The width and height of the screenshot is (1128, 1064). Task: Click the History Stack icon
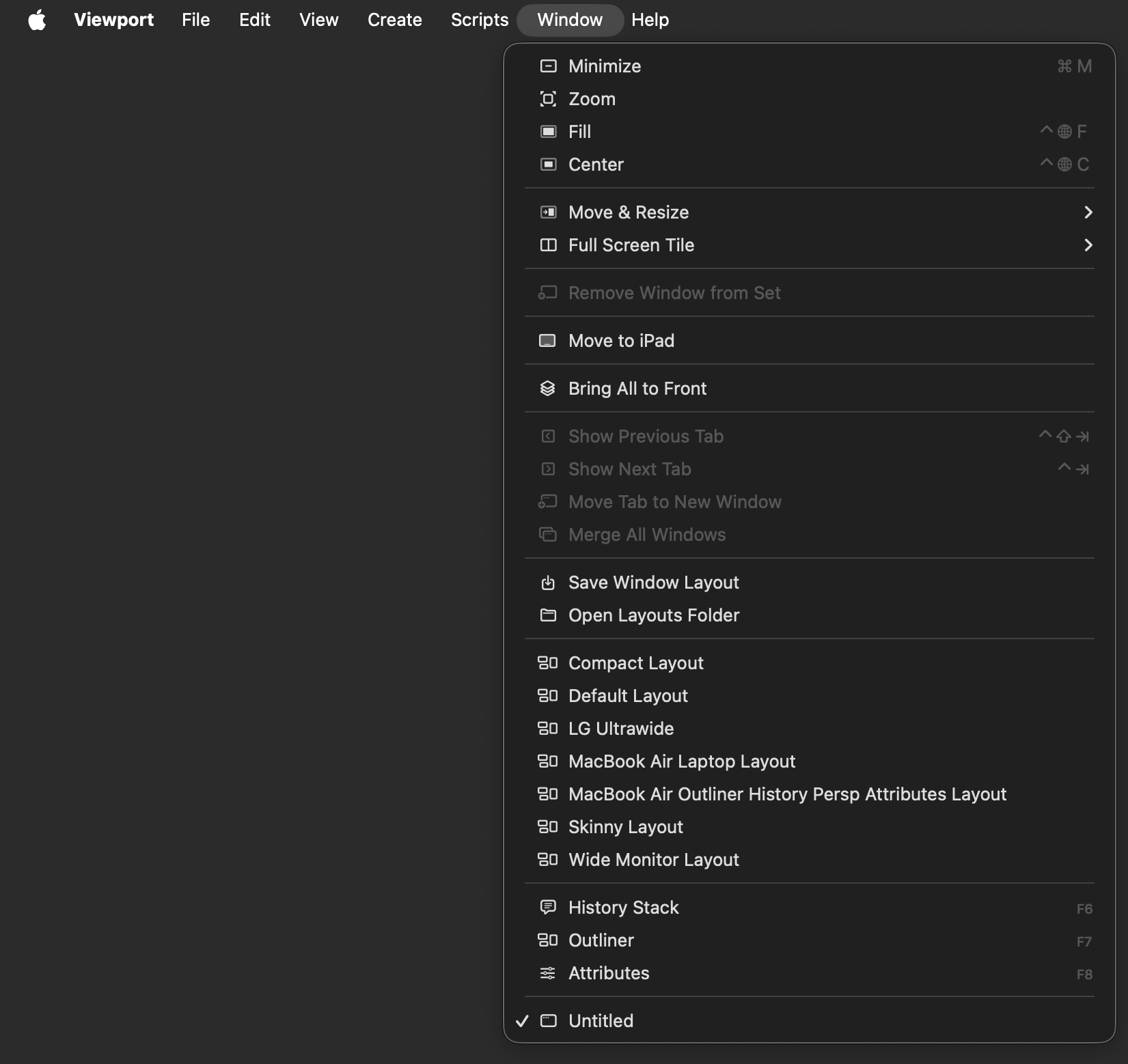coord(548,908)
